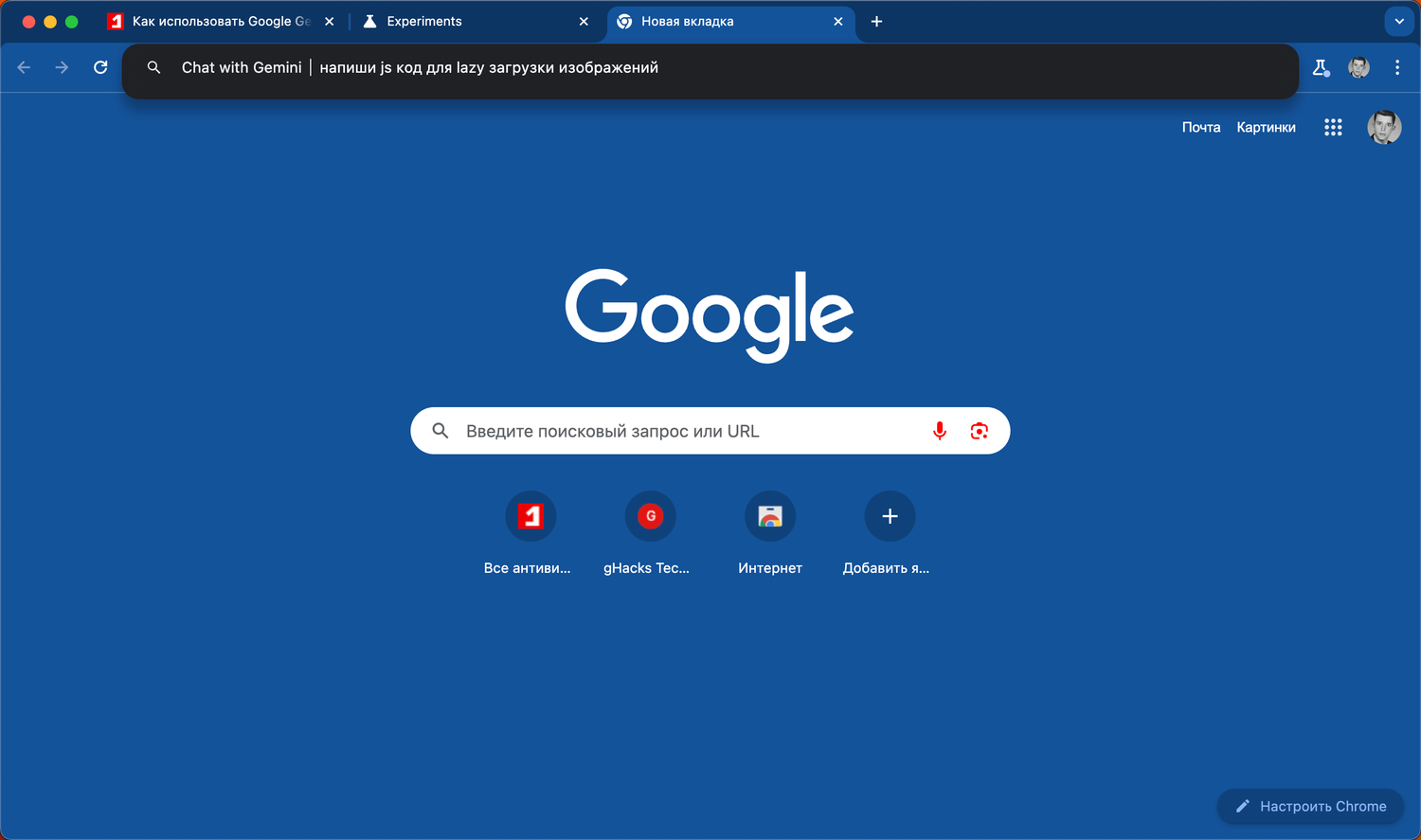Click the Google logo
Screen dimensions: 1421x840
point(710,314)
